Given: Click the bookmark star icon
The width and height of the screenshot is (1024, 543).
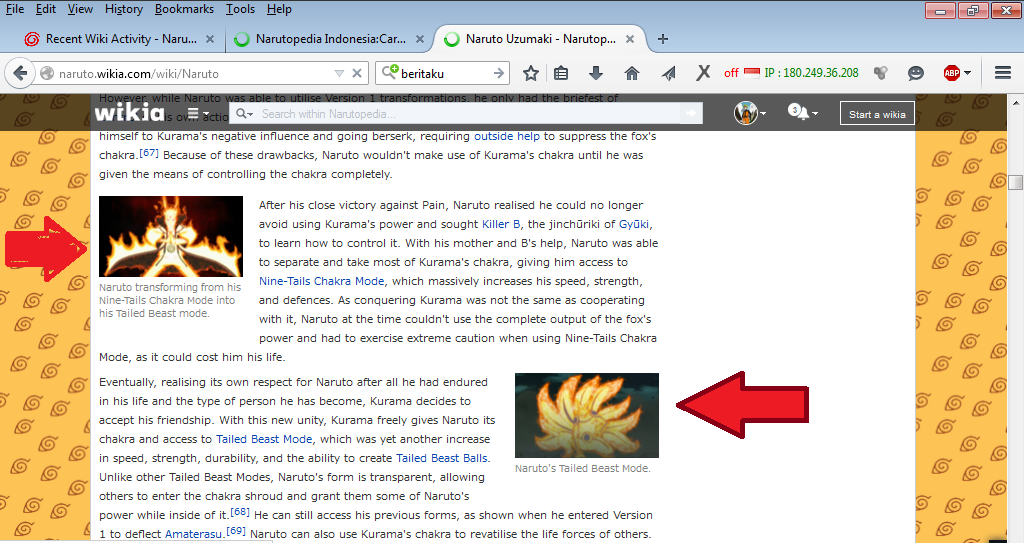Looking at the screenshot, I should click(x=531, y=73).
